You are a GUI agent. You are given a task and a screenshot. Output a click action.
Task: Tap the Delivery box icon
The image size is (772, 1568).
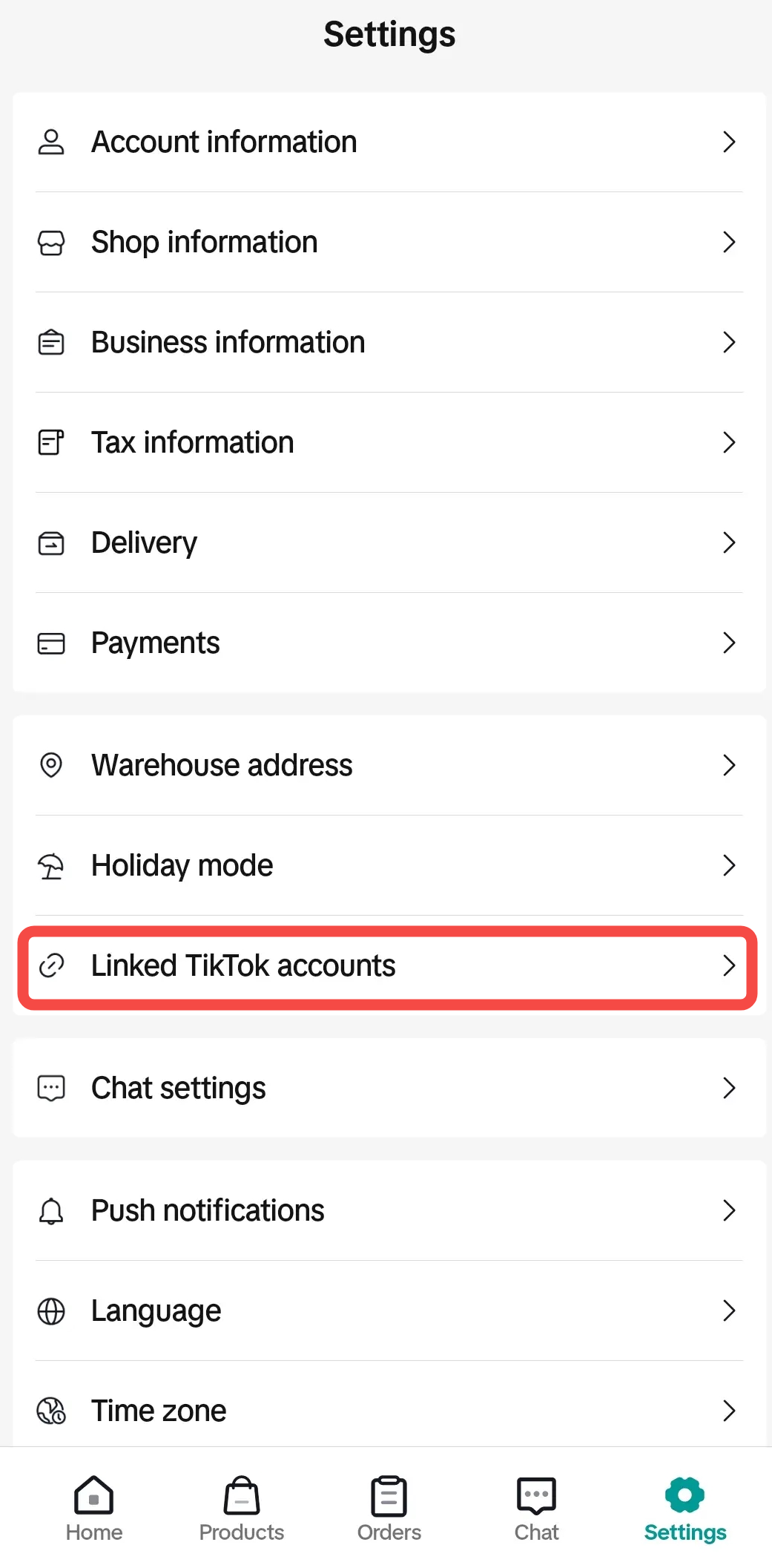(51, 543)
